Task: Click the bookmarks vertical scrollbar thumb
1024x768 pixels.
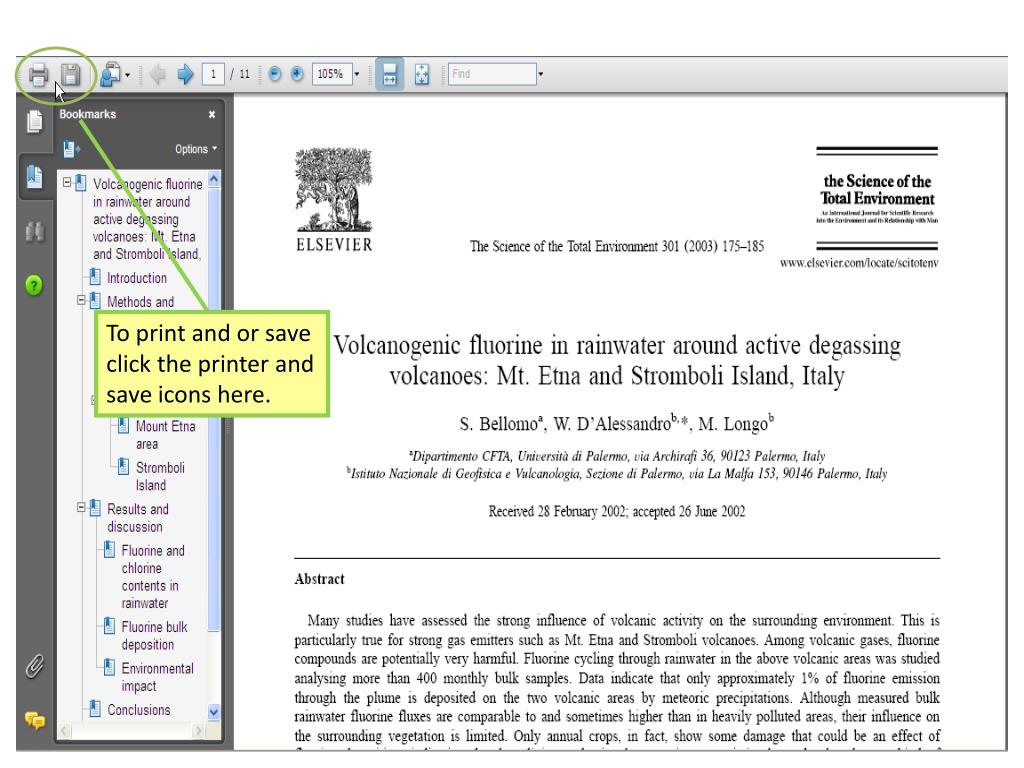Action: [214, 409]
